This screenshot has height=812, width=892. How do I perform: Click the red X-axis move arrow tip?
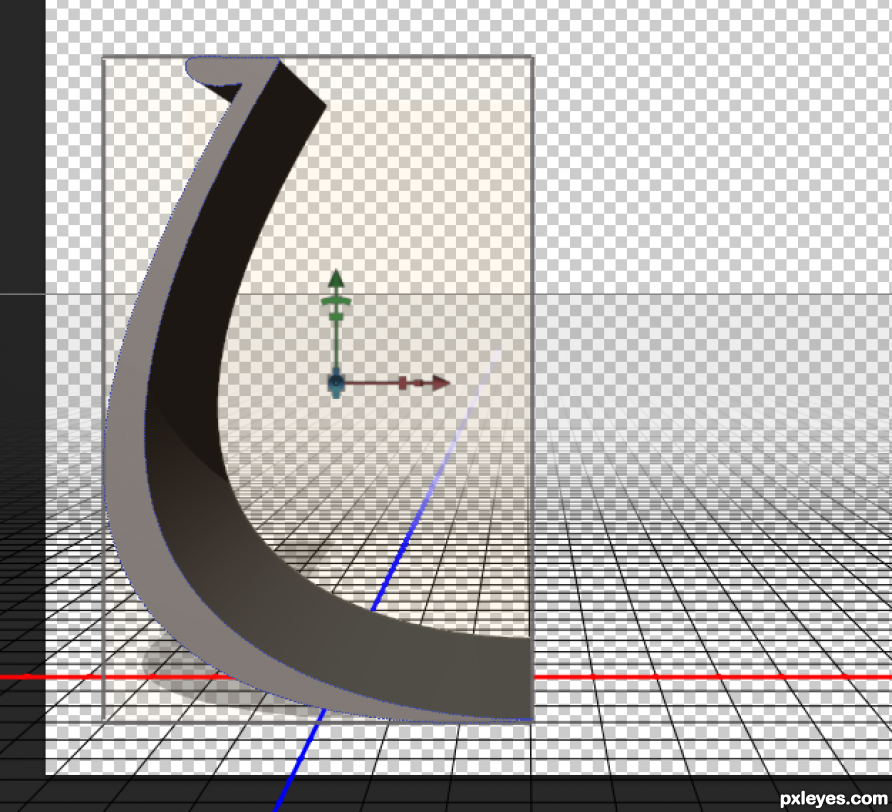[x=441, y=383]
